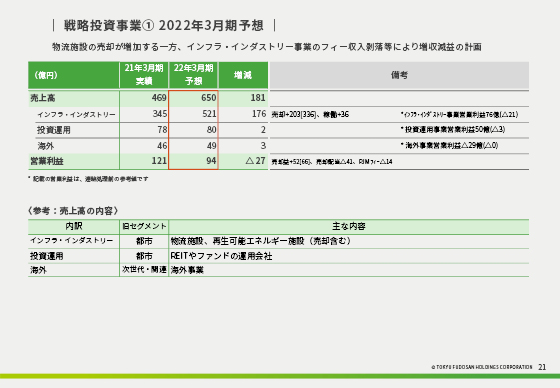Select the 22年3月期 予想 column header
Screen dimensions: 560x388
(193, 75)
